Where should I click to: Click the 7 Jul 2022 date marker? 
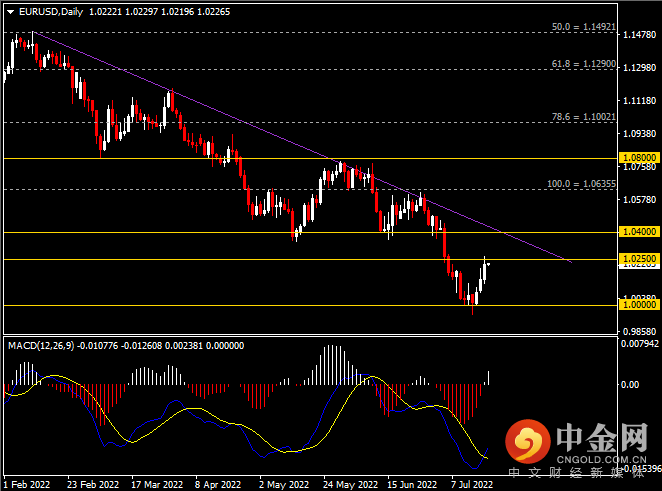click(472, 484)
